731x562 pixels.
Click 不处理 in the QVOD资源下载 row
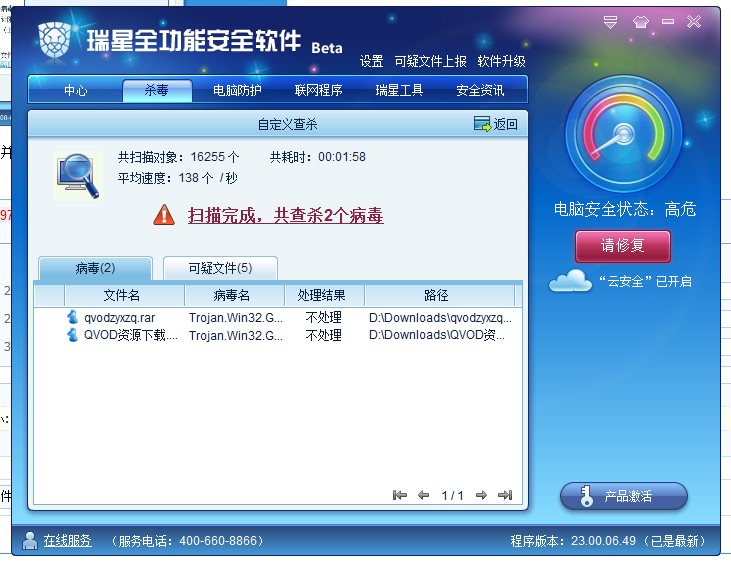click(x=324, y=335)
